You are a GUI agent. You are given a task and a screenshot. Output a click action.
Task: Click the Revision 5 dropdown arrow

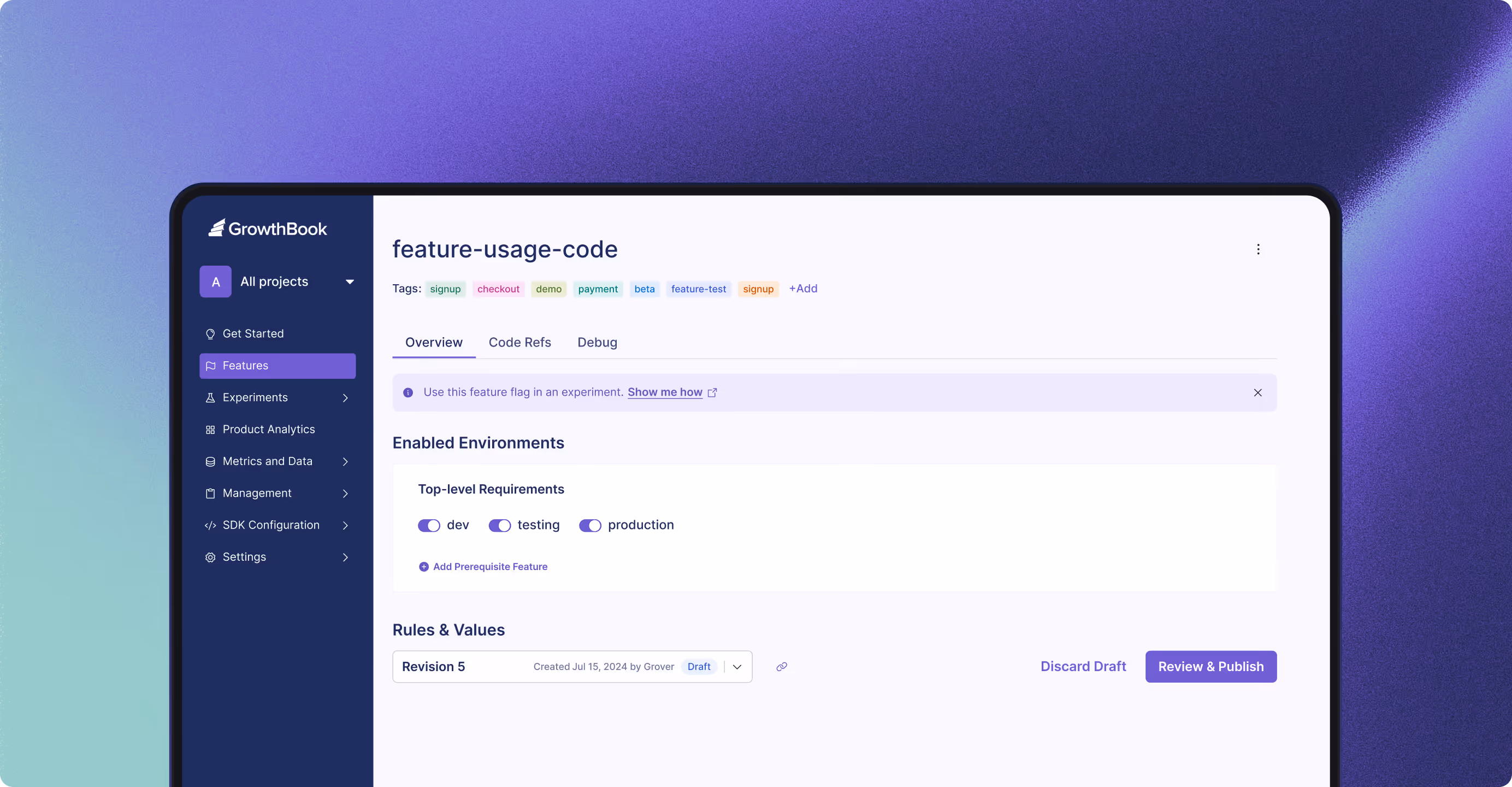[x=737, y=667]
